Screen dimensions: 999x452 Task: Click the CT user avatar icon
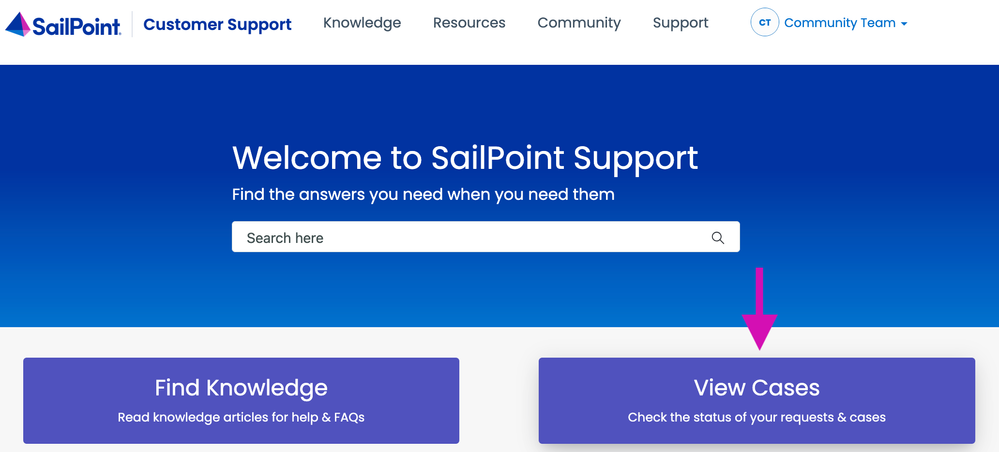764,23
